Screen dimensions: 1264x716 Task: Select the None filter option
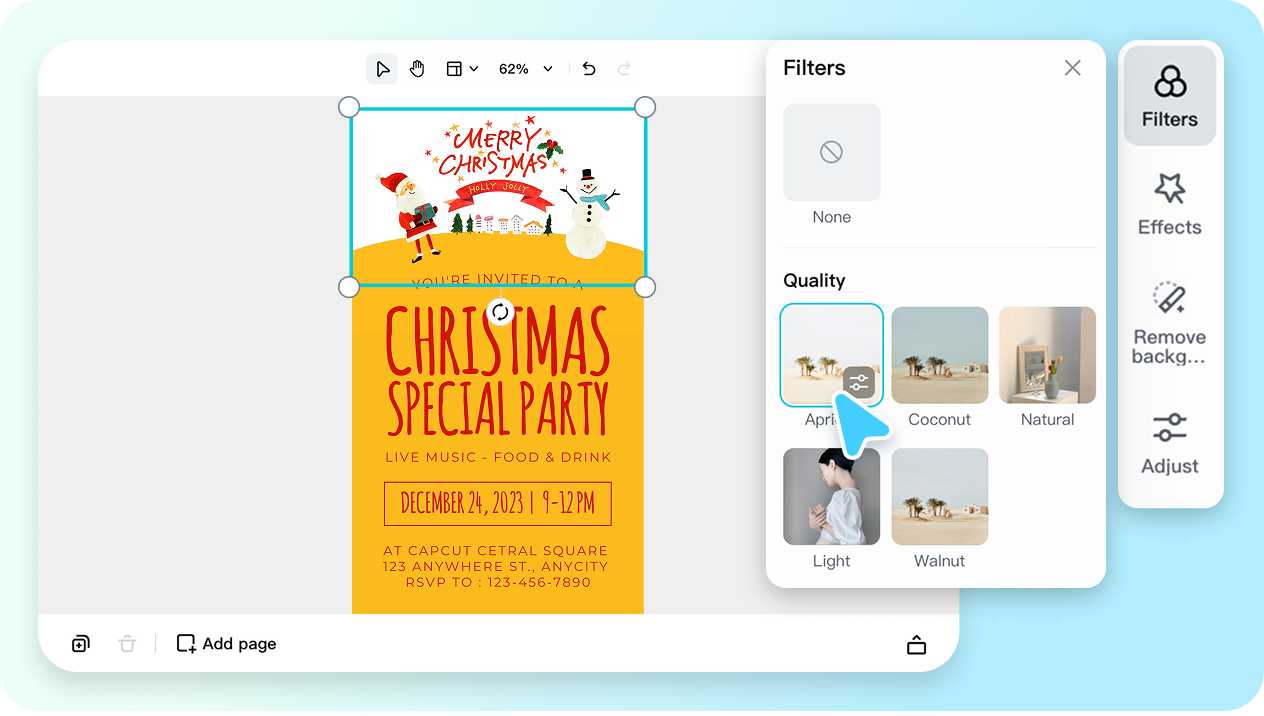pos(831,152)
